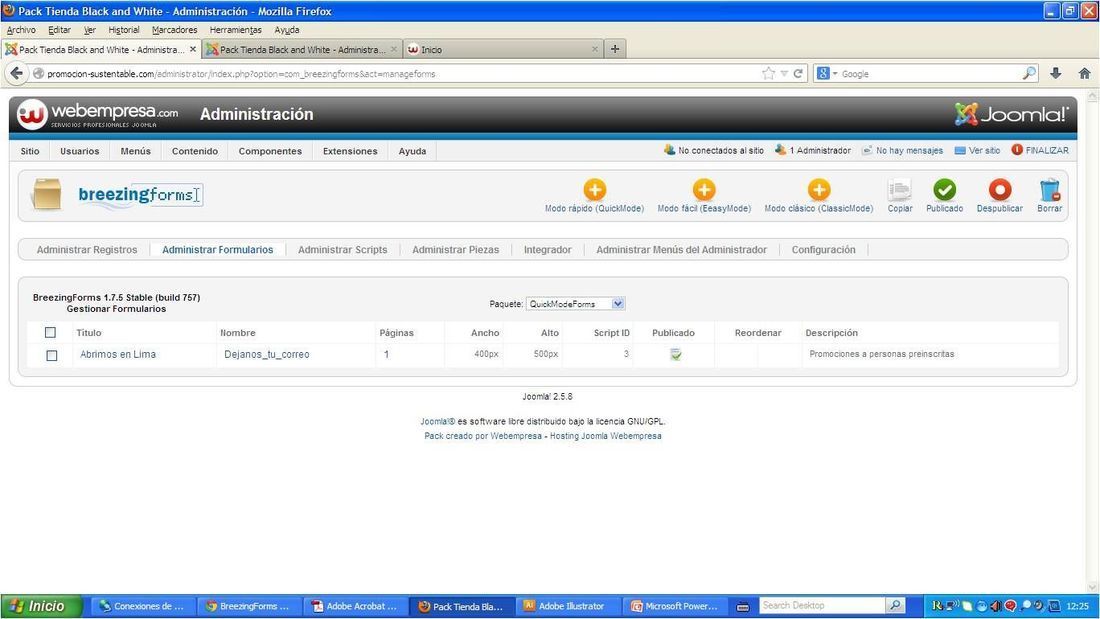
Task: Click the BreezingForms box logo icon
Action: tap(46, 194)
